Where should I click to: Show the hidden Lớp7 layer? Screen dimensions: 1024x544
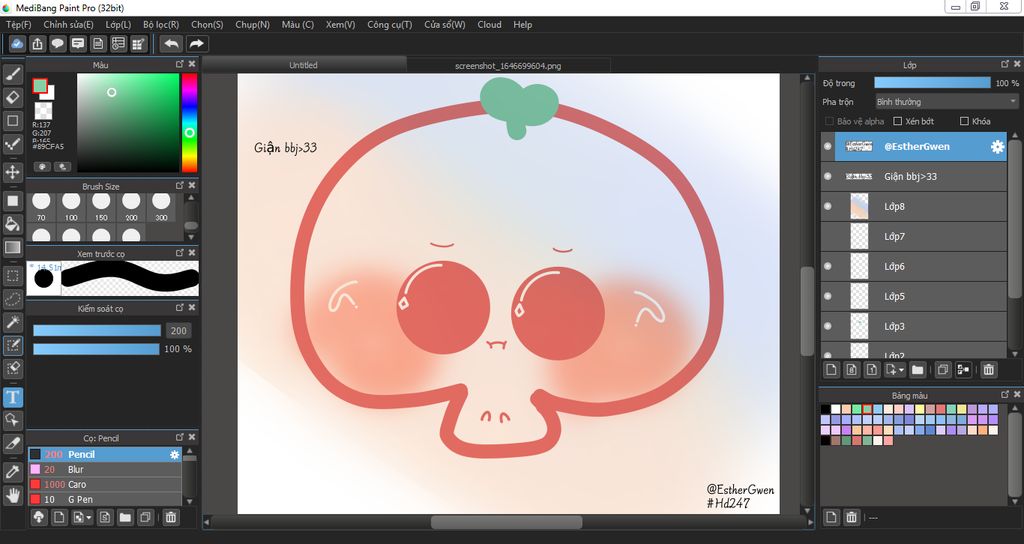(x=827, y=236)
